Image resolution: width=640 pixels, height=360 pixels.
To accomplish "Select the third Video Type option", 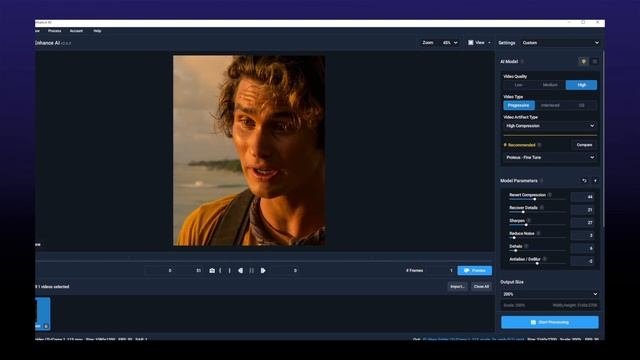I will tap(581, 105).
